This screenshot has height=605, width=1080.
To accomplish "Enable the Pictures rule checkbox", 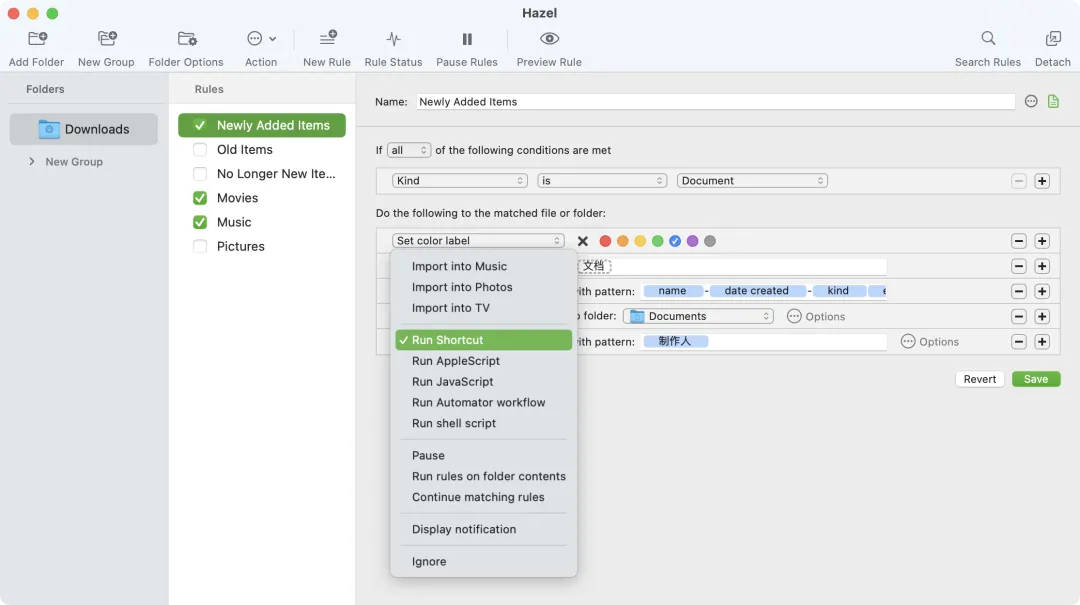I will [x=200, y=246].
